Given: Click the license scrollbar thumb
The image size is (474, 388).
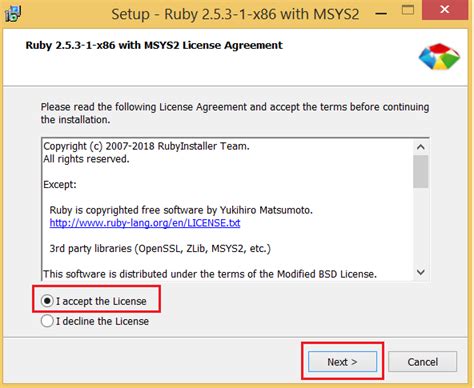Looking at the screenshot, I should [421, 171].
